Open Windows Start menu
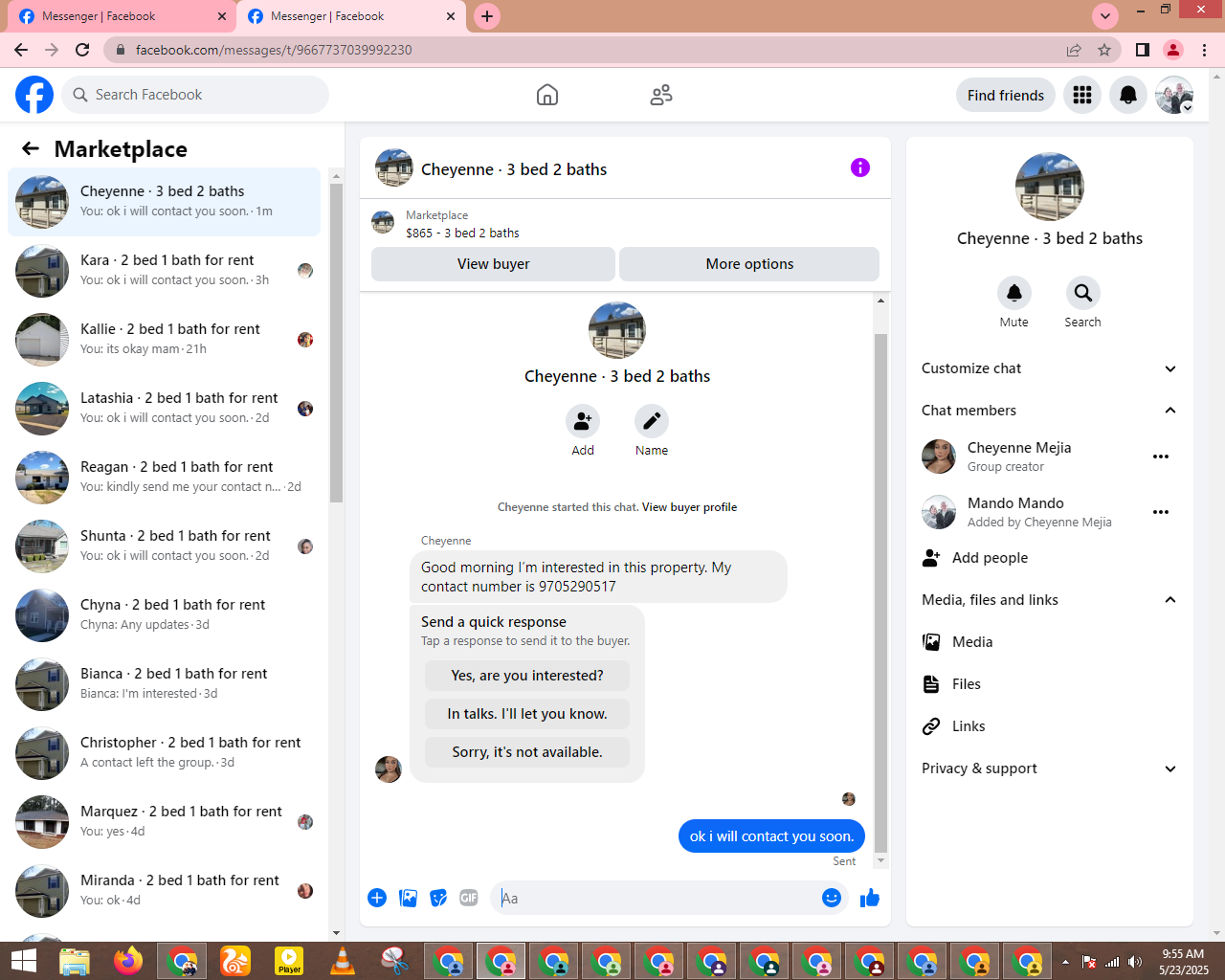The height and width of the screenshot is (980, 1225). tap(23, 961)
